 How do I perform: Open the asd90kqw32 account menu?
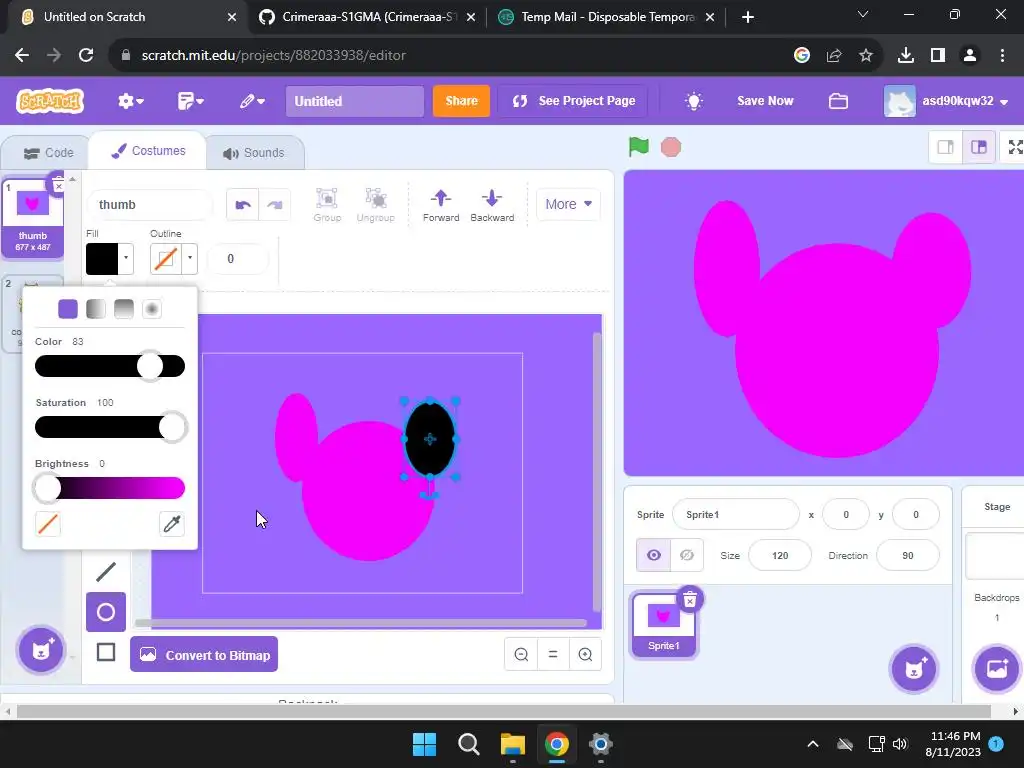coord(946,101)
